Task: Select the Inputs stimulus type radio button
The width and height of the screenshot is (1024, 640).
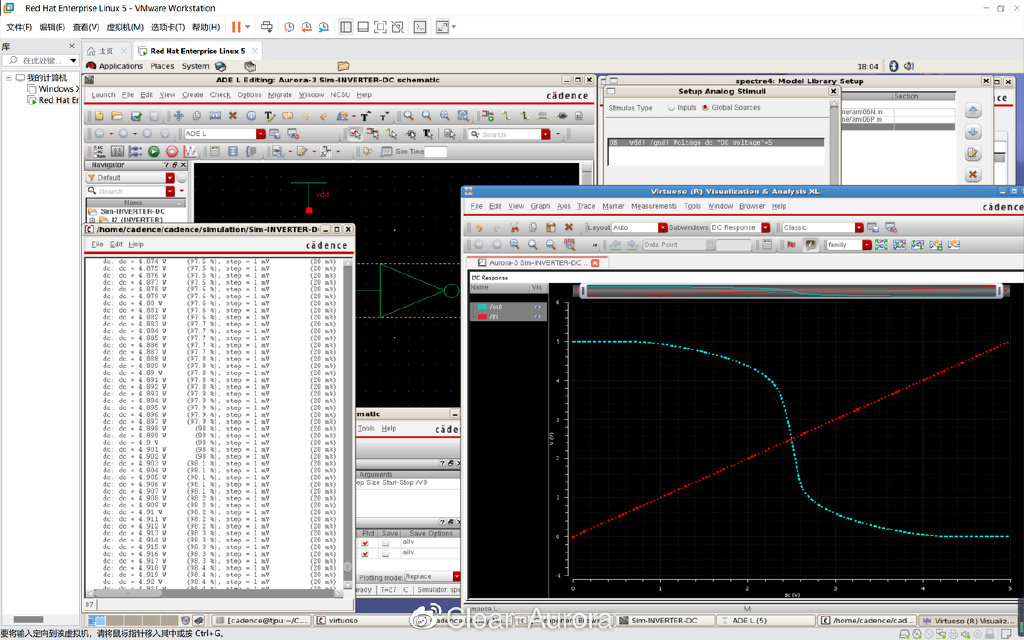Action: (671, 108)
